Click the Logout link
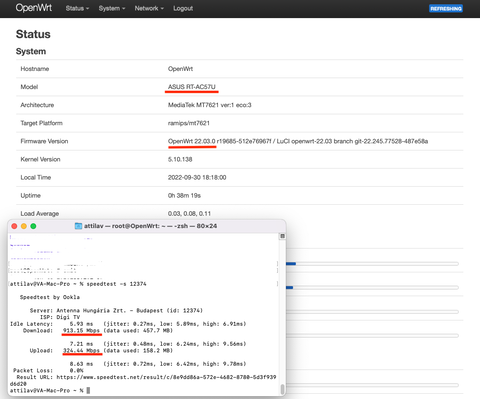This screenshot has width=480, height=399. click(183, 8)
